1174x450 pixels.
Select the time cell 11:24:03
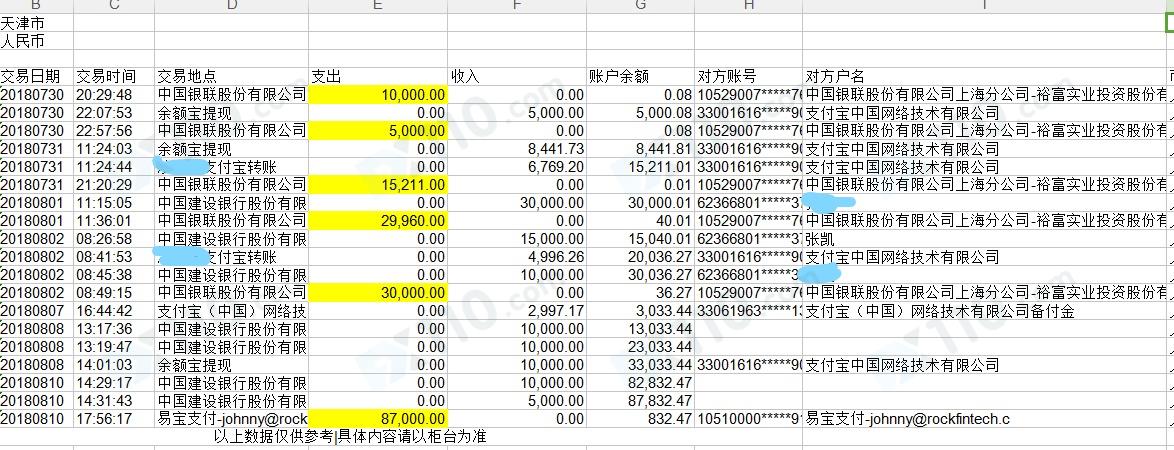pyautogui.click(x=114, y=148)
